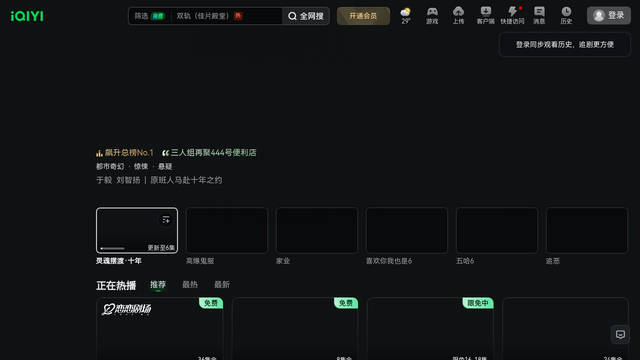Select the 五哈6 thumbnail
640x360 pixels.
497,230
